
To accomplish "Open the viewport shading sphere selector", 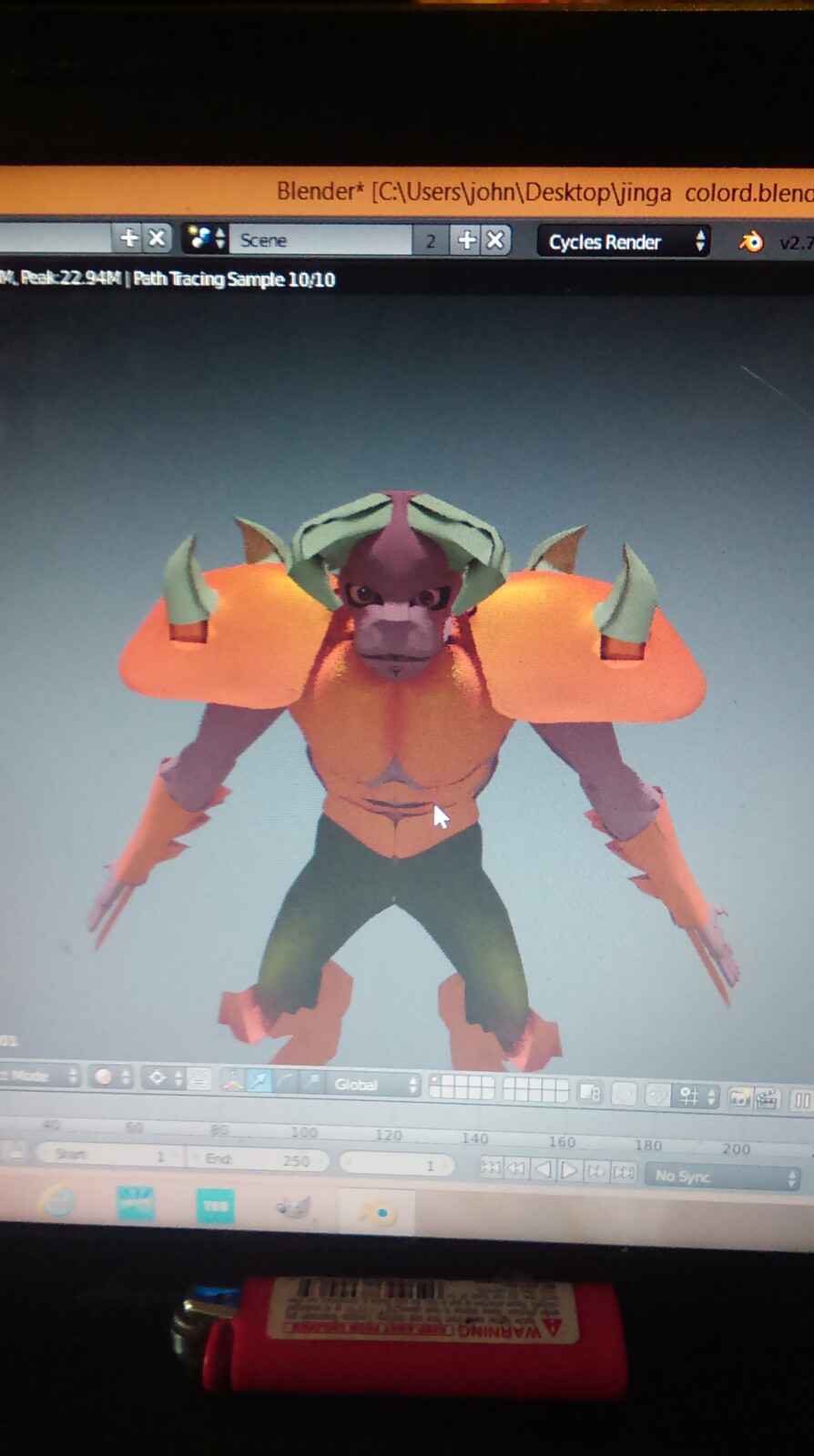I will 112,1077.
